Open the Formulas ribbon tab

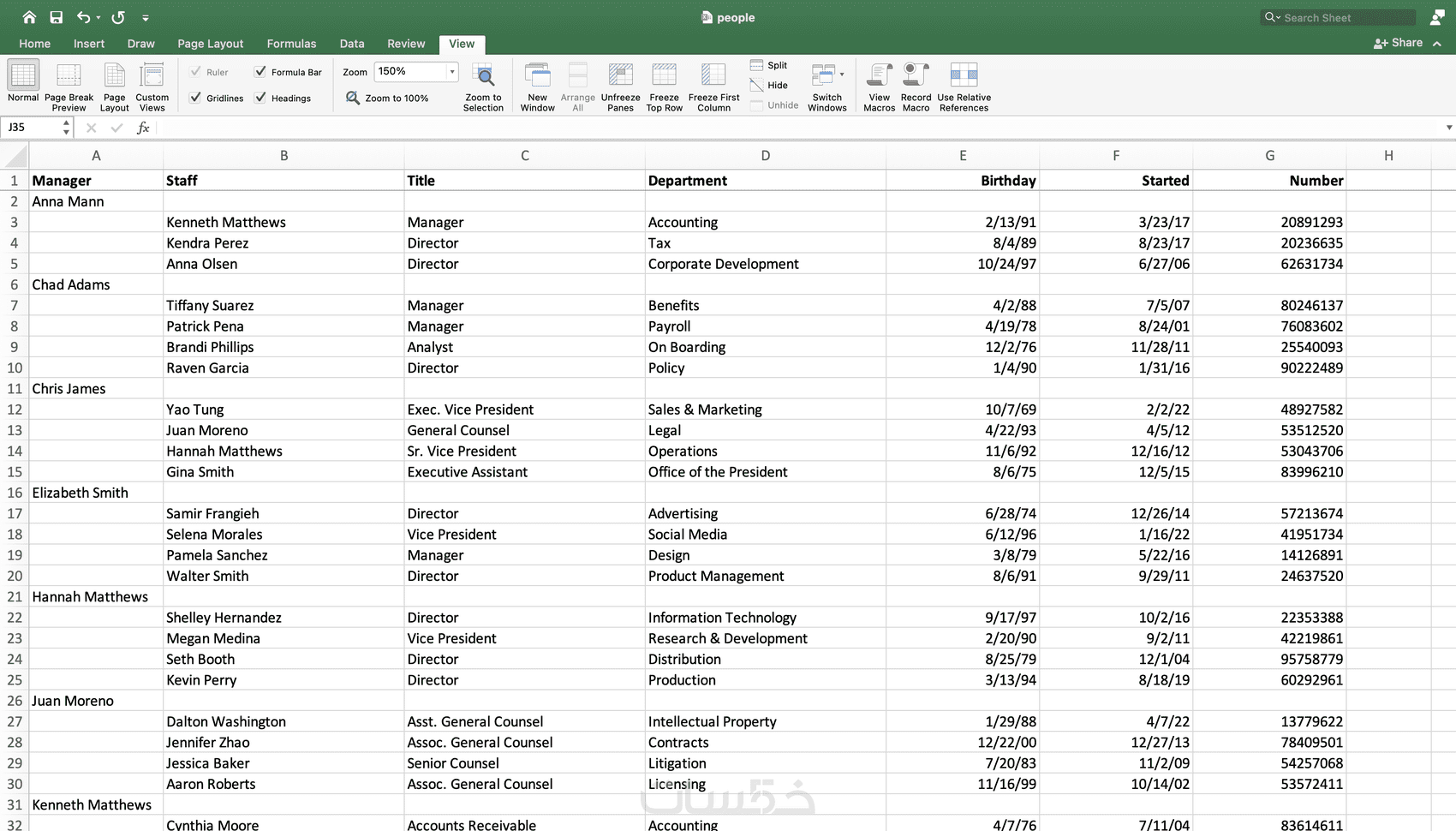click(291, 44)
